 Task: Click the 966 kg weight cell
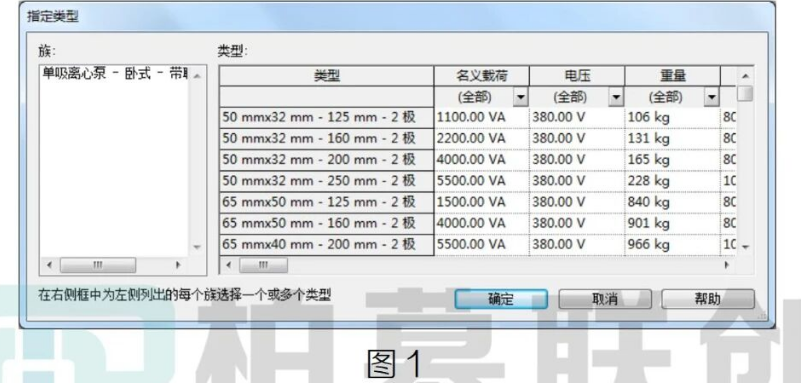click(673, 245)
